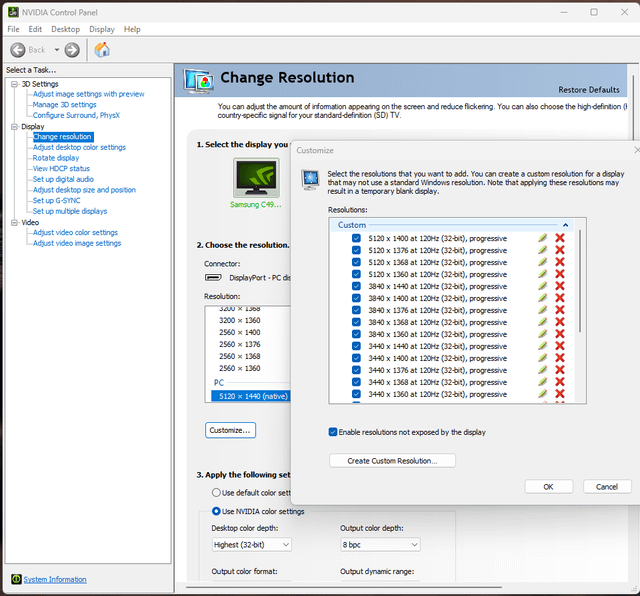Click the Home icon in toolbar

tap(102, 50)
